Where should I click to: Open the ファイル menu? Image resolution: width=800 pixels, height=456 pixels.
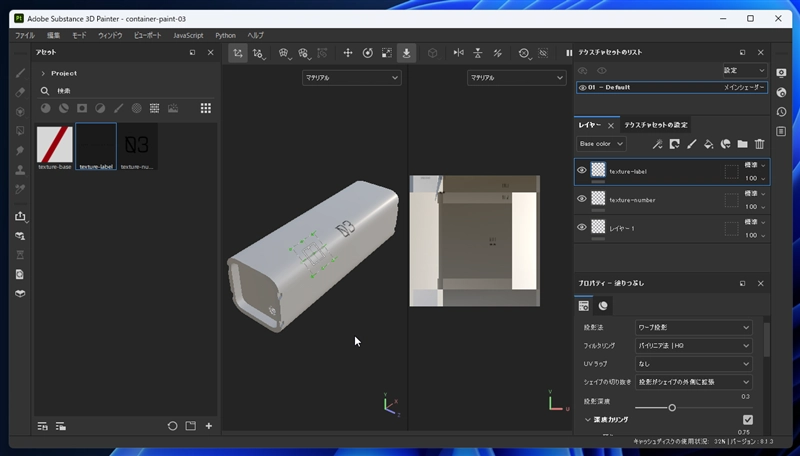pos(24,35)
